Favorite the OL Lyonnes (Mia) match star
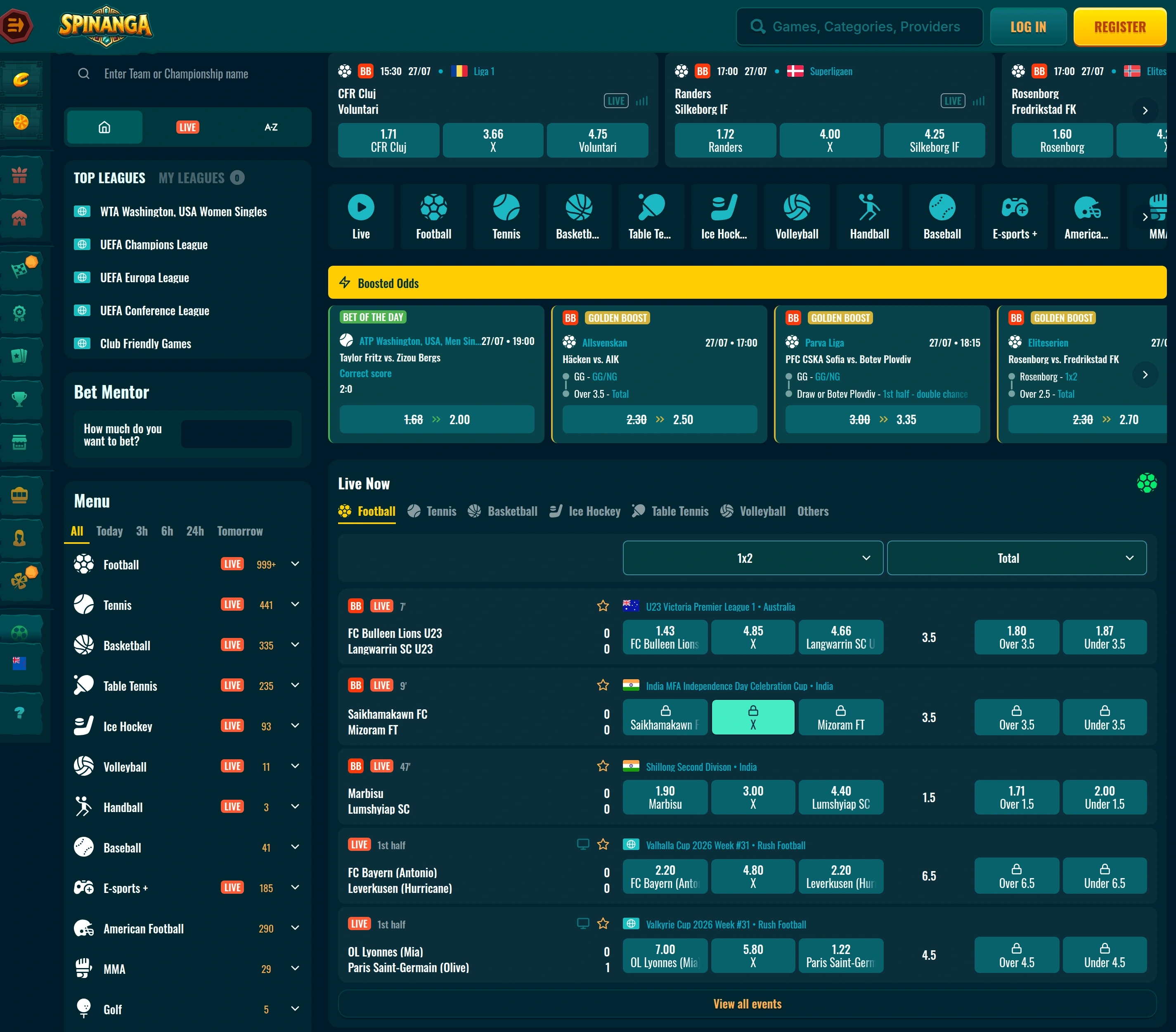The image size is (1176, 1032). (x=602, y=923)
